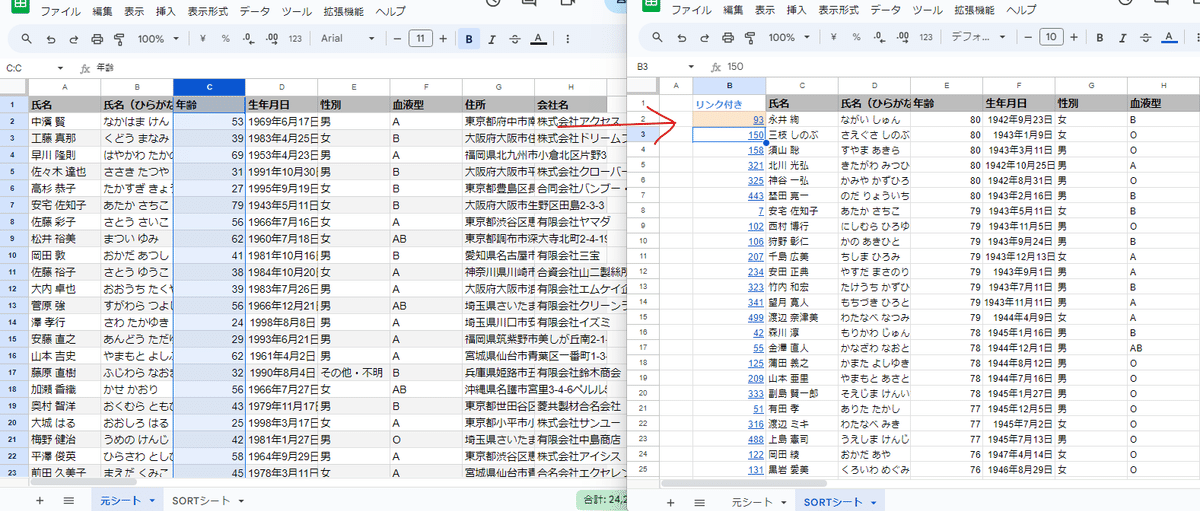
Task: Open text color picker in right window
Action: coord(1170,37)
